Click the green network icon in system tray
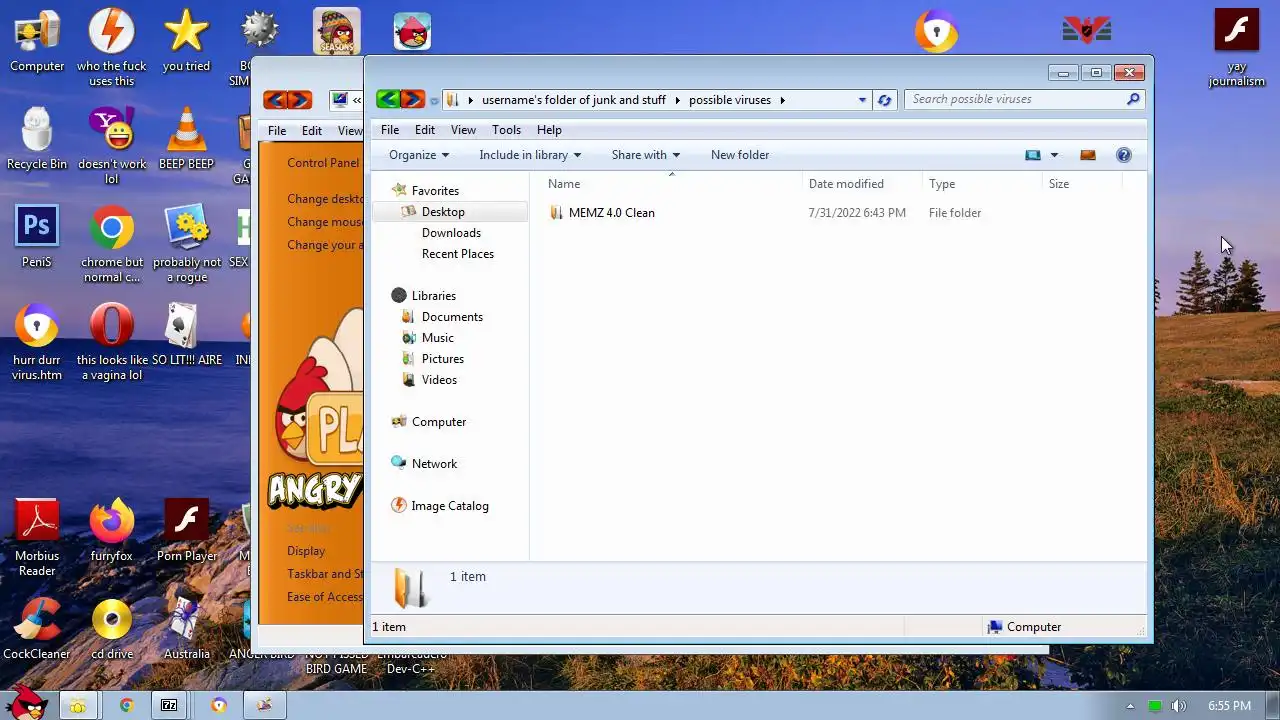This screenshot has width=1280, height=720. 1155,706
